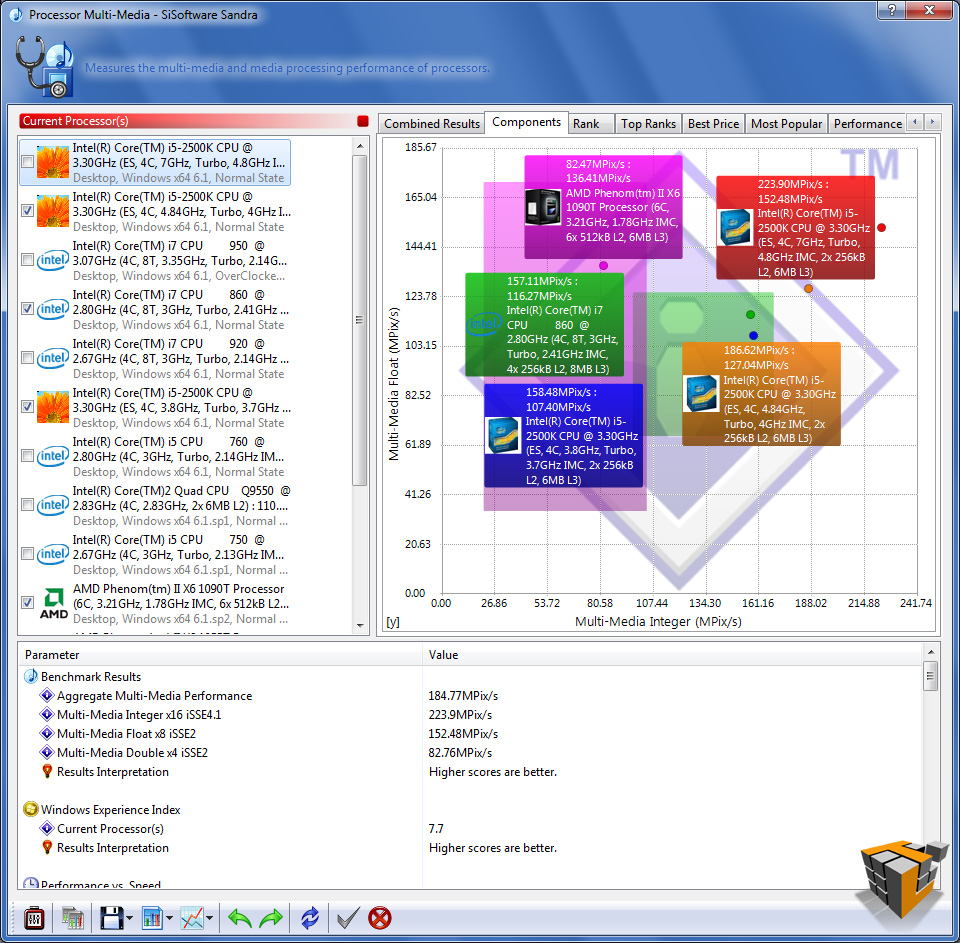Check the Core i7 920 checkbox
This screenshot has width=960, height=943.
(27, 358)
